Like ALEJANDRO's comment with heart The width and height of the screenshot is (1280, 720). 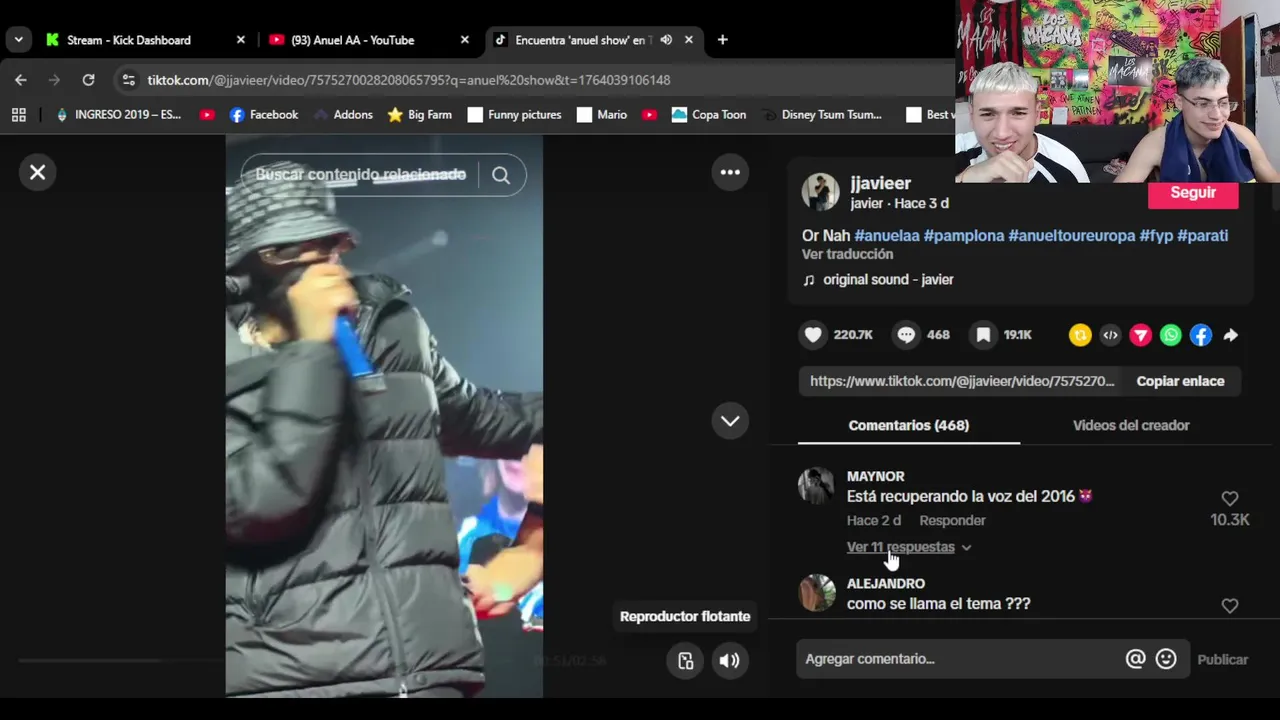click(x=1230, y=606)
